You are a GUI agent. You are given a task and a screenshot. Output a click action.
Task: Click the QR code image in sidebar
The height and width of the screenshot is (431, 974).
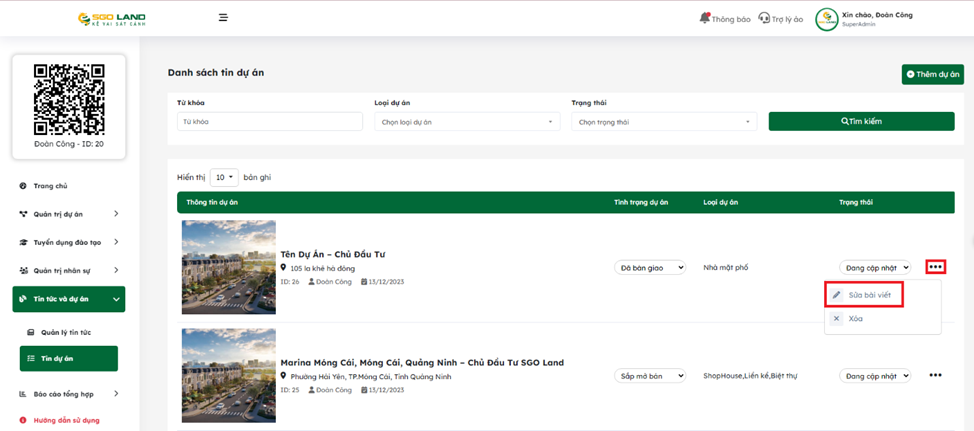(x=69, y=99)
